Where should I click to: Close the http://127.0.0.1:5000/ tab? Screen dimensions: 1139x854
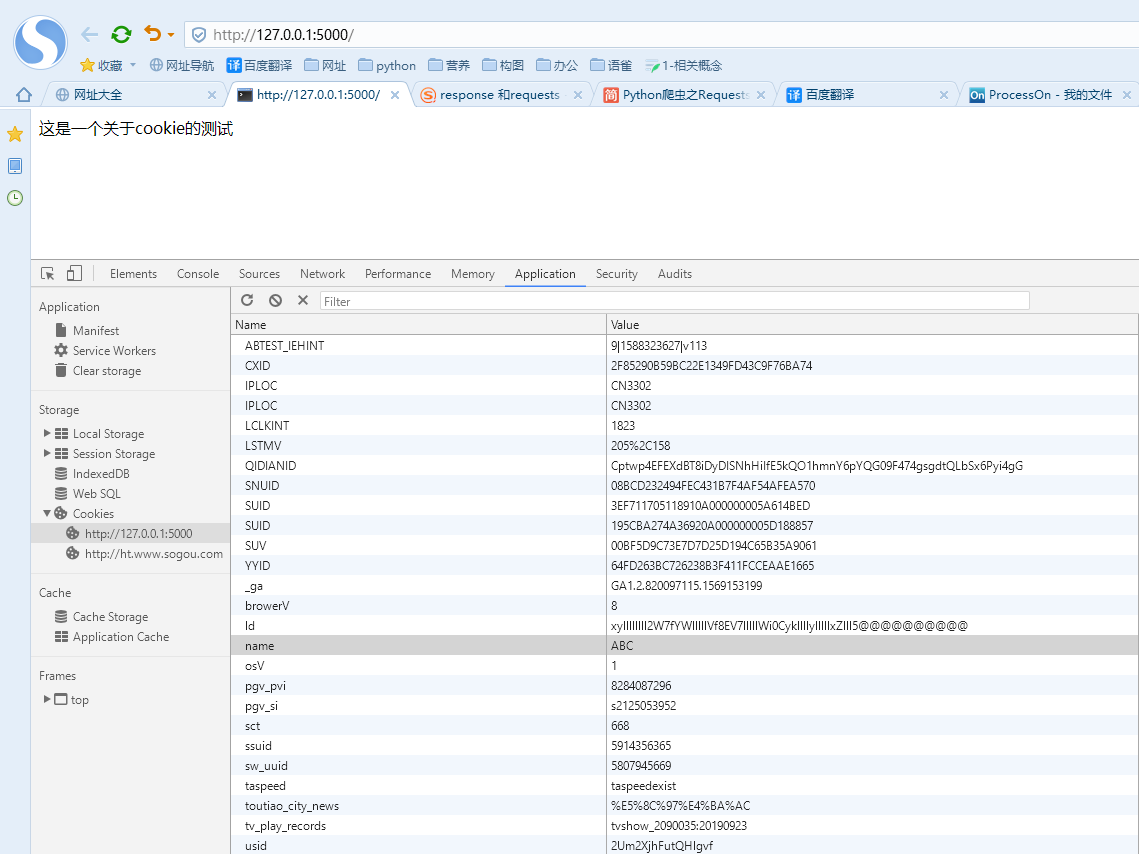point(394,95)
